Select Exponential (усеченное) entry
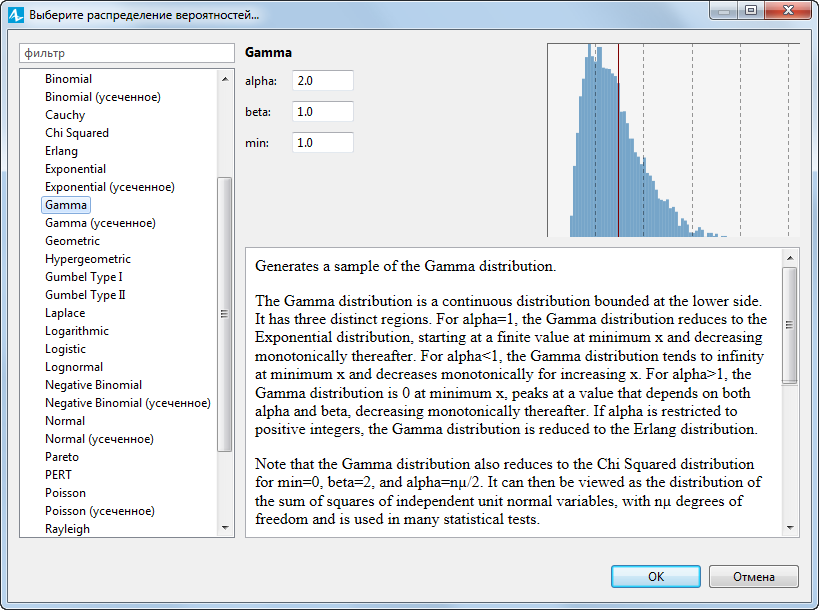Screen dimensions: 819x610 110,187
